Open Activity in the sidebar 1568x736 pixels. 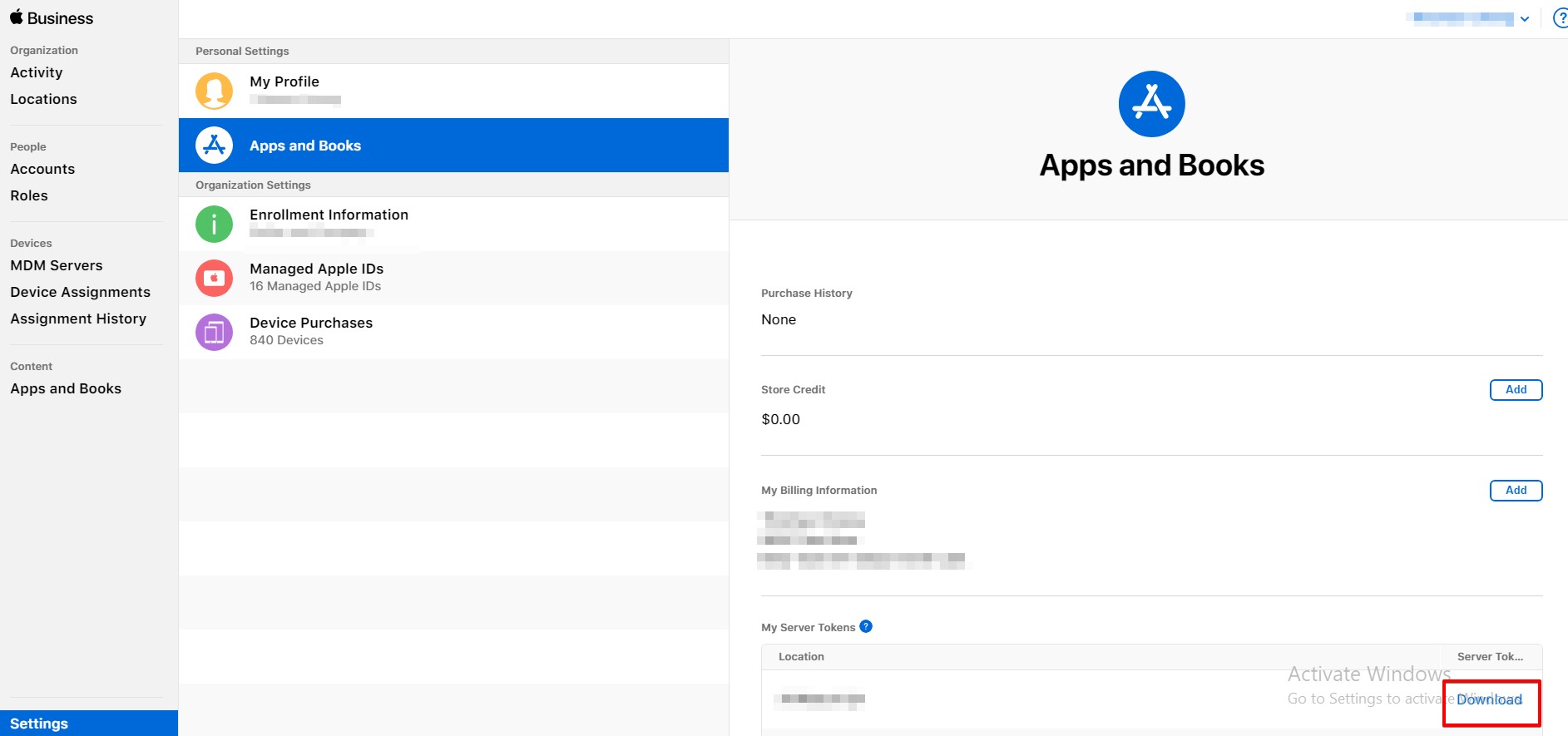tap(37, 72)
